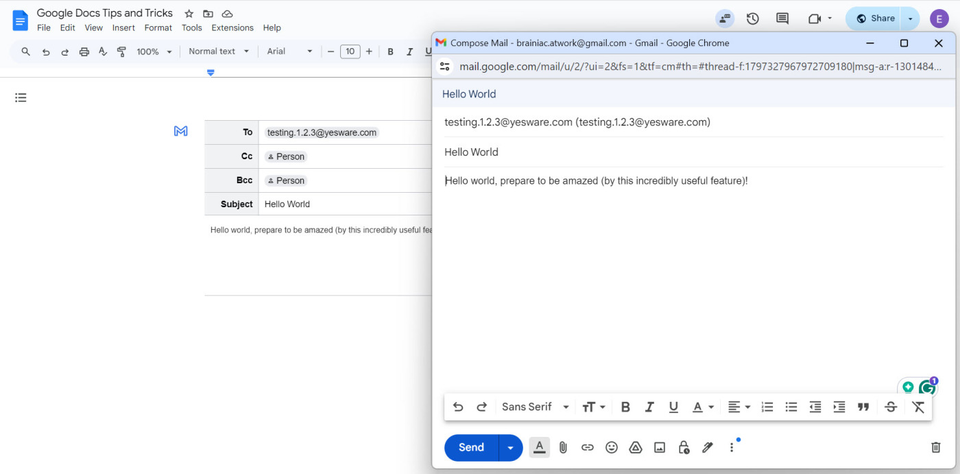This screenshot has width=960, height=474.
Task: Open the align dropdown in Gmail
Action: coord(739,407)
